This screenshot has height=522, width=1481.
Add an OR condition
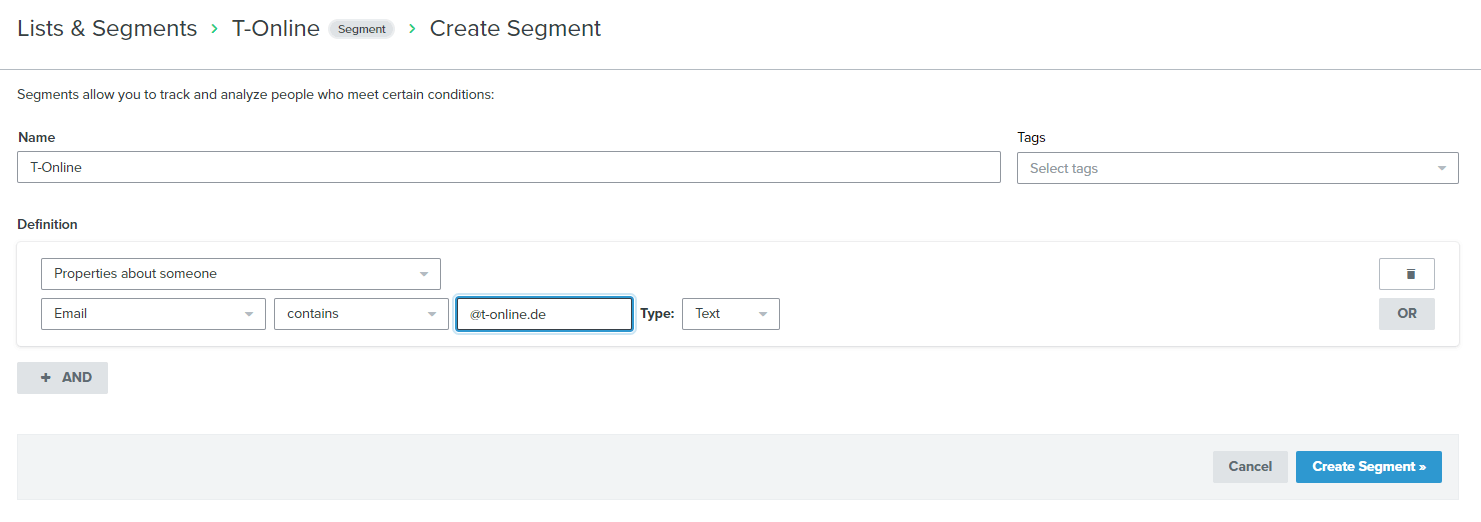1406,314
